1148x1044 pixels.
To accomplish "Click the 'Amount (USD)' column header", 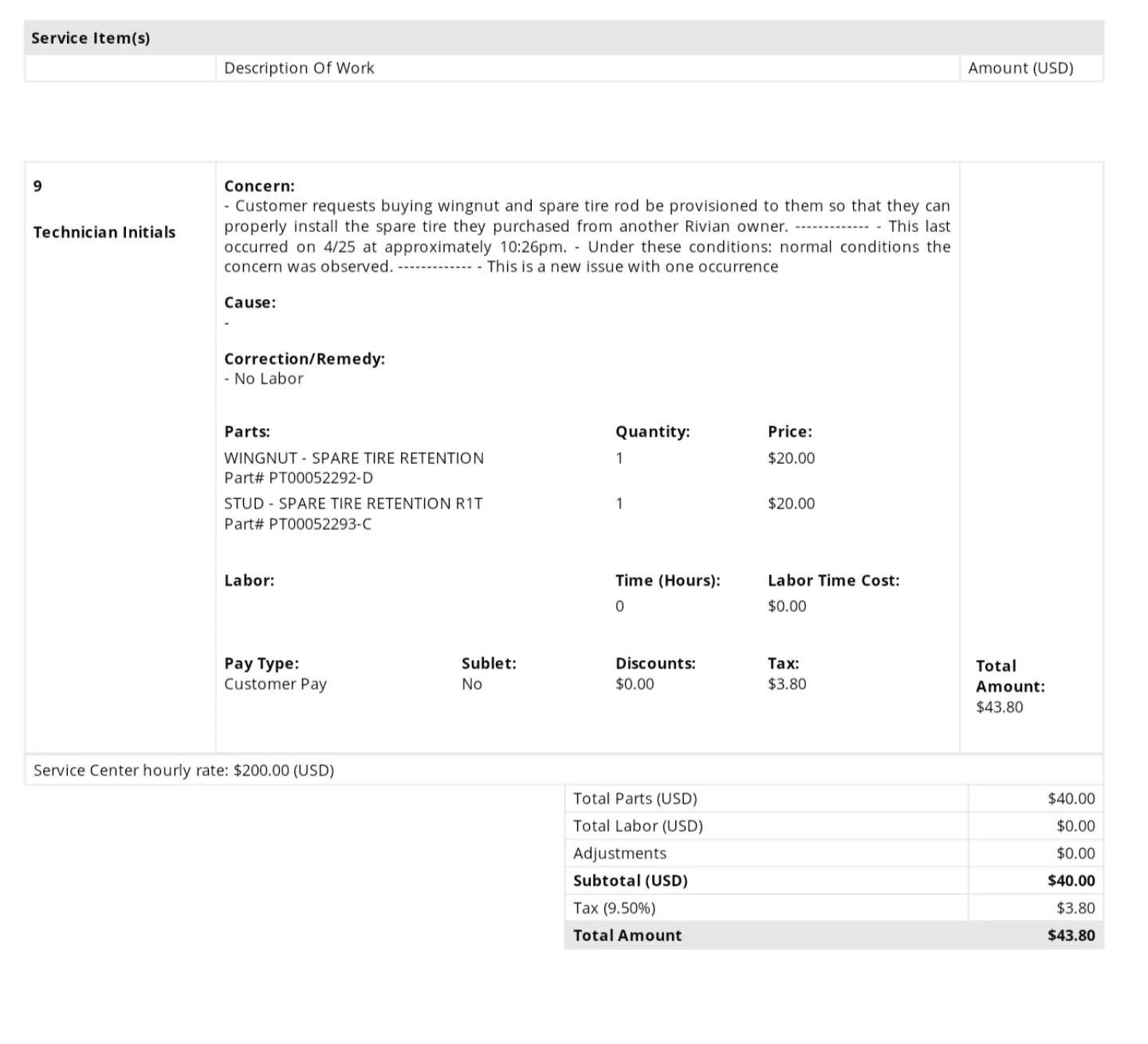I will coord(1020,68).
